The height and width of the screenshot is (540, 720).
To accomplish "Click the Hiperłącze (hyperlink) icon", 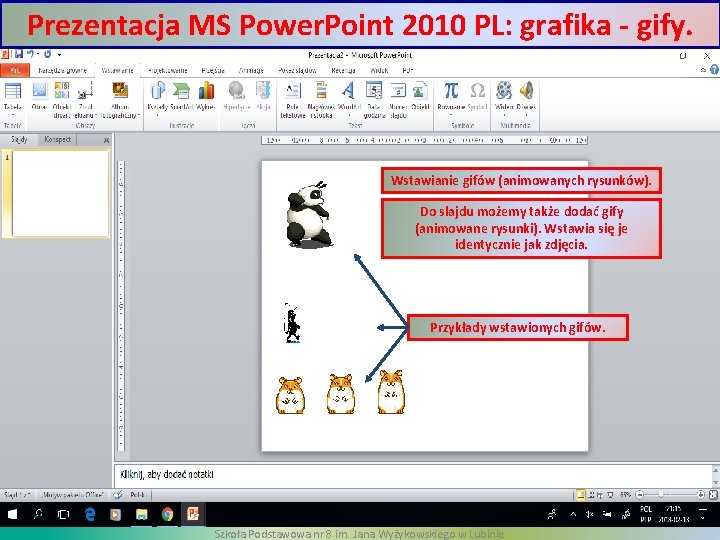I will click(236, 90).
